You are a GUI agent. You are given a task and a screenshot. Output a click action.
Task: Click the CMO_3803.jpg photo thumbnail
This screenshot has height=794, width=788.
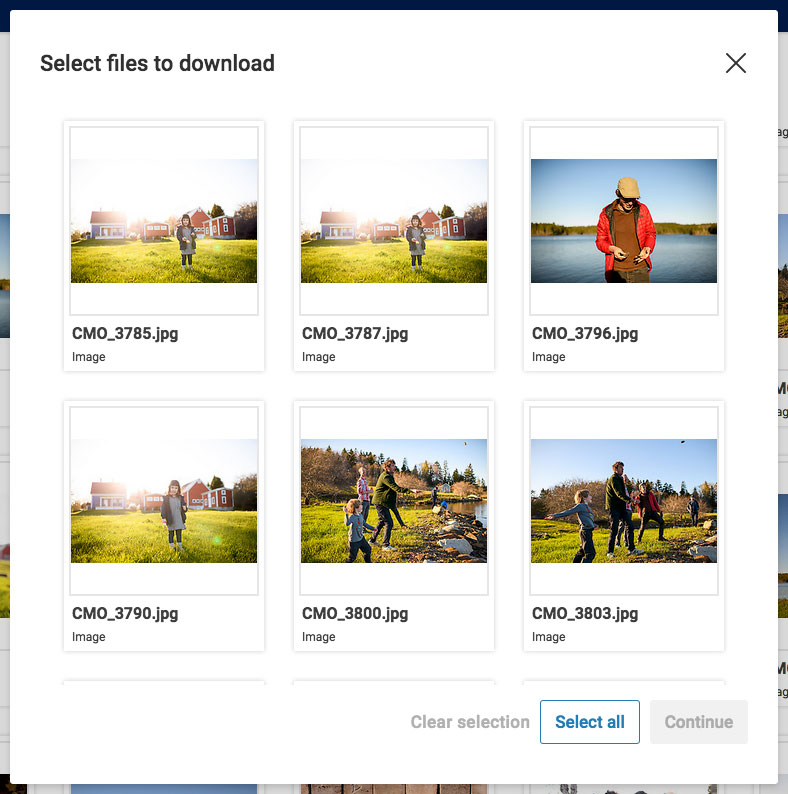point(624,501)
